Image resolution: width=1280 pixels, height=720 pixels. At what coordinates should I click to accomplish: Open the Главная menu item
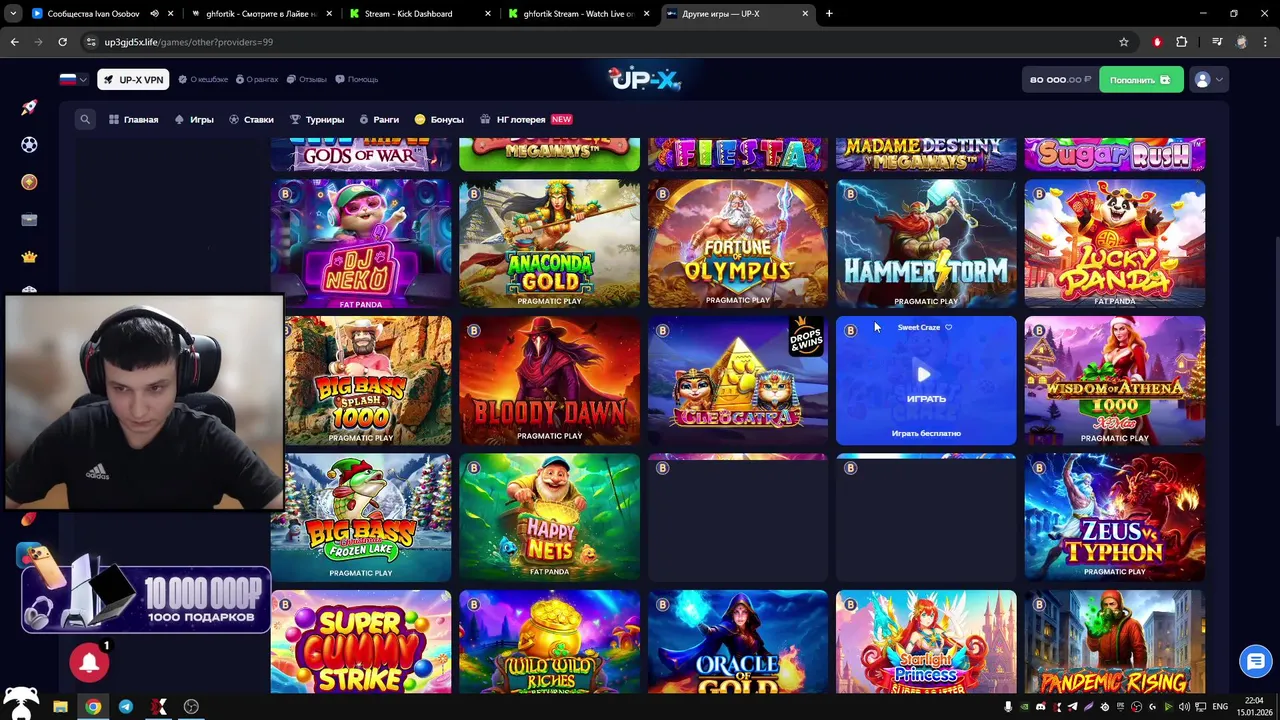pos(134,119)
